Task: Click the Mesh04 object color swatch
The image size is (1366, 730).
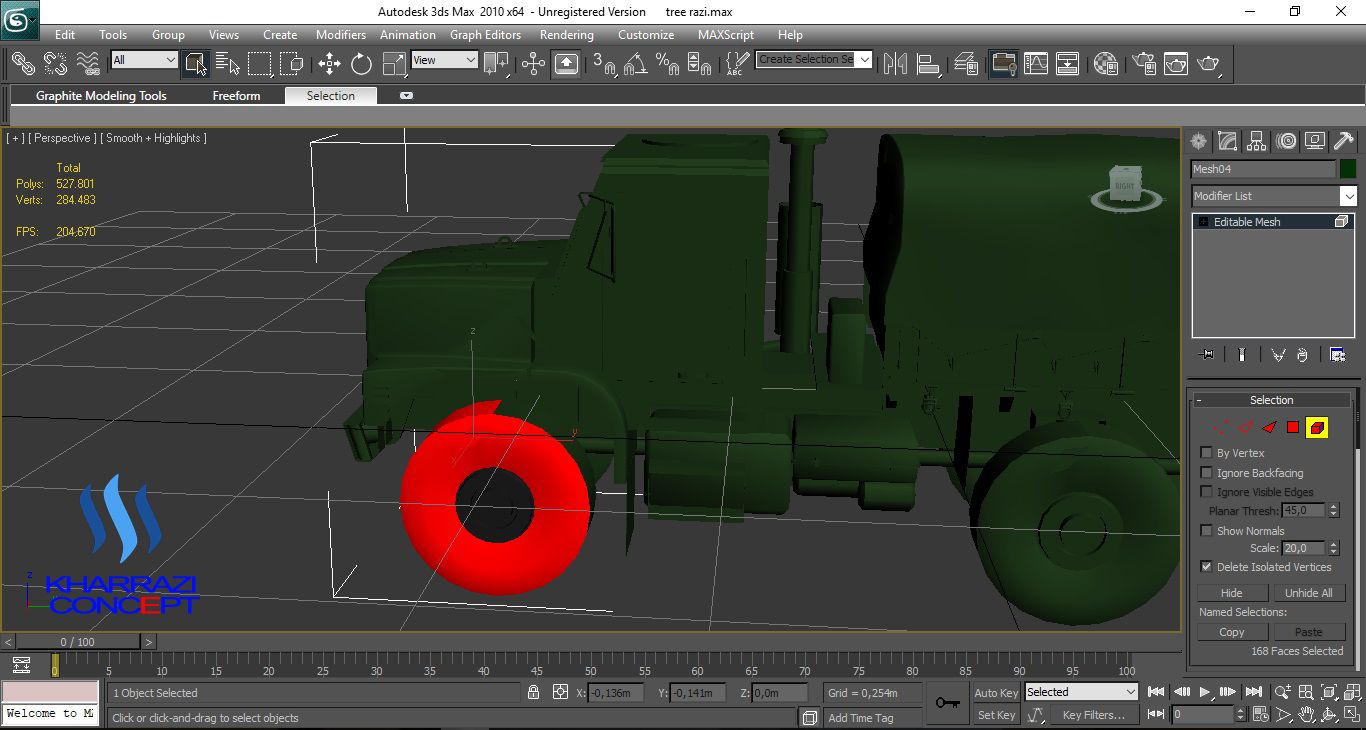Action: (1348, 169)
